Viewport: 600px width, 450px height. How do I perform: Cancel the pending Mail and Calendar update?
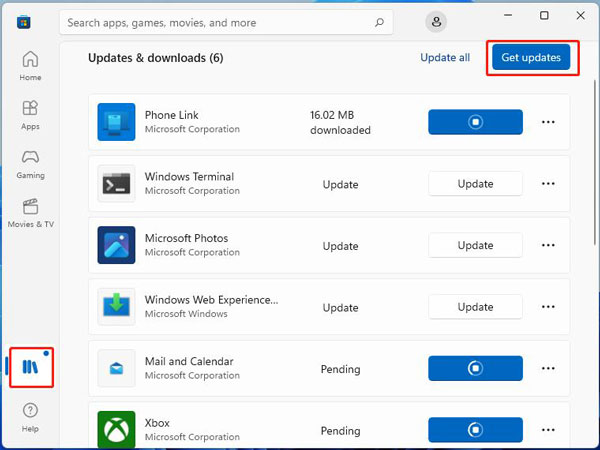tap(475, 368)
